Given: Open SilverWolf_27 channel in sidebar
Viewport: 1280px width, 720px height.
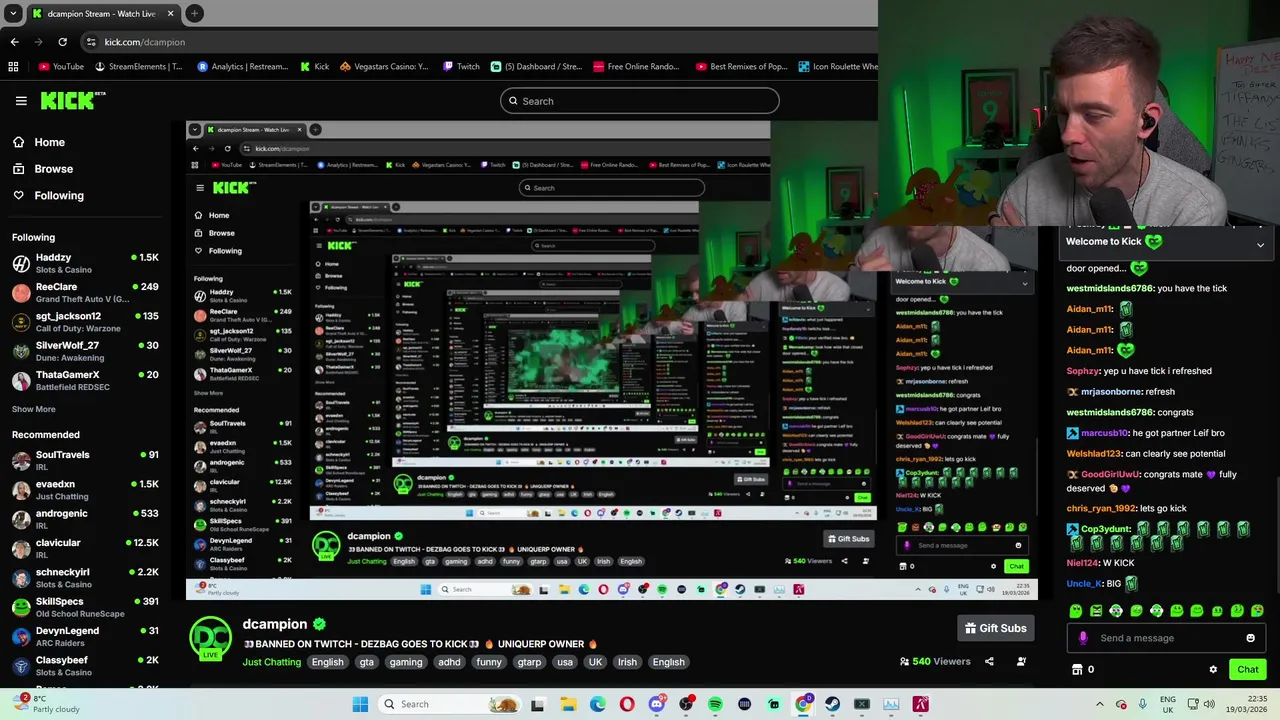Looking at the screenshot, I should click(85, 351).
